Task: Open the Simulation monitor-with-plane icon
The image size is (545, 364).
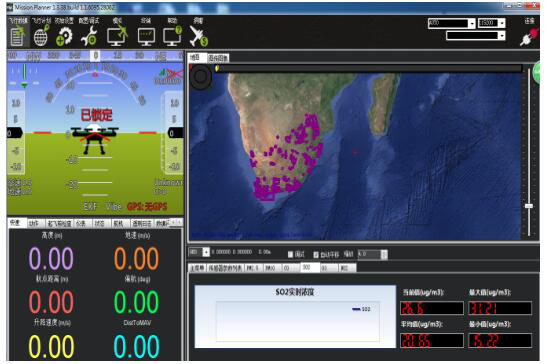Action: pyautogui.click(x=118, y=36)
